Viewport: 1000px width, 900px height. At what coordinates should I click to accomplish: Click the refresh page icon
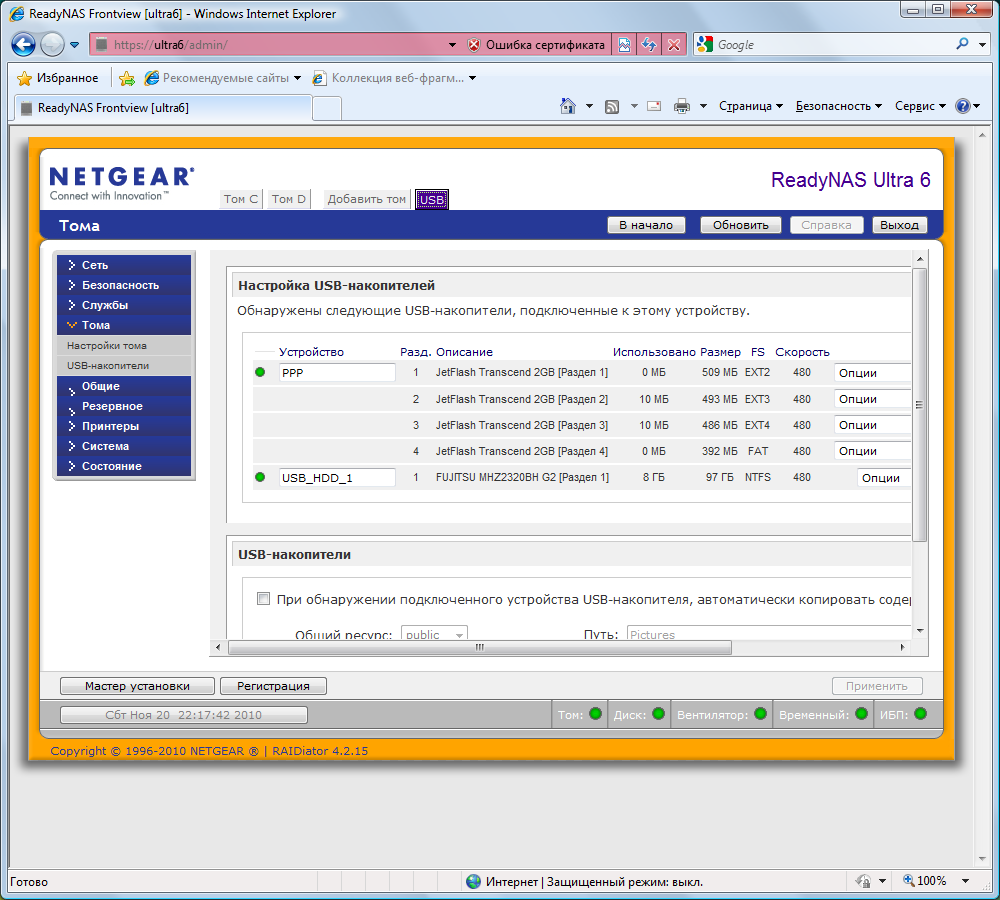649,45
